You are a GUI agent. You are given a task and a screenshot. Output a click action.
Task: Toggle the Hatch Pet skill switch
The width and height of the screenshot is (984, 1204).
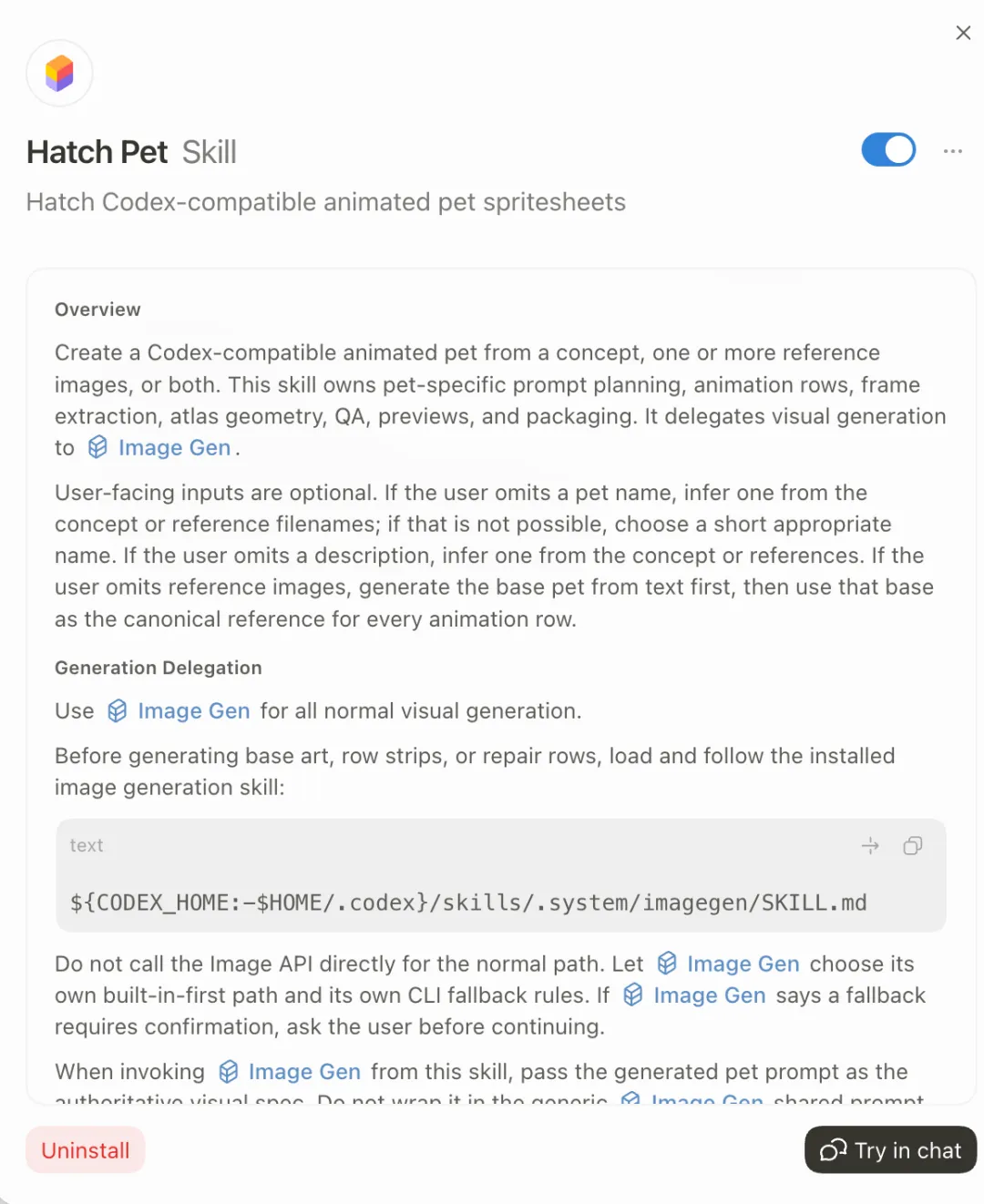(888, 150)
